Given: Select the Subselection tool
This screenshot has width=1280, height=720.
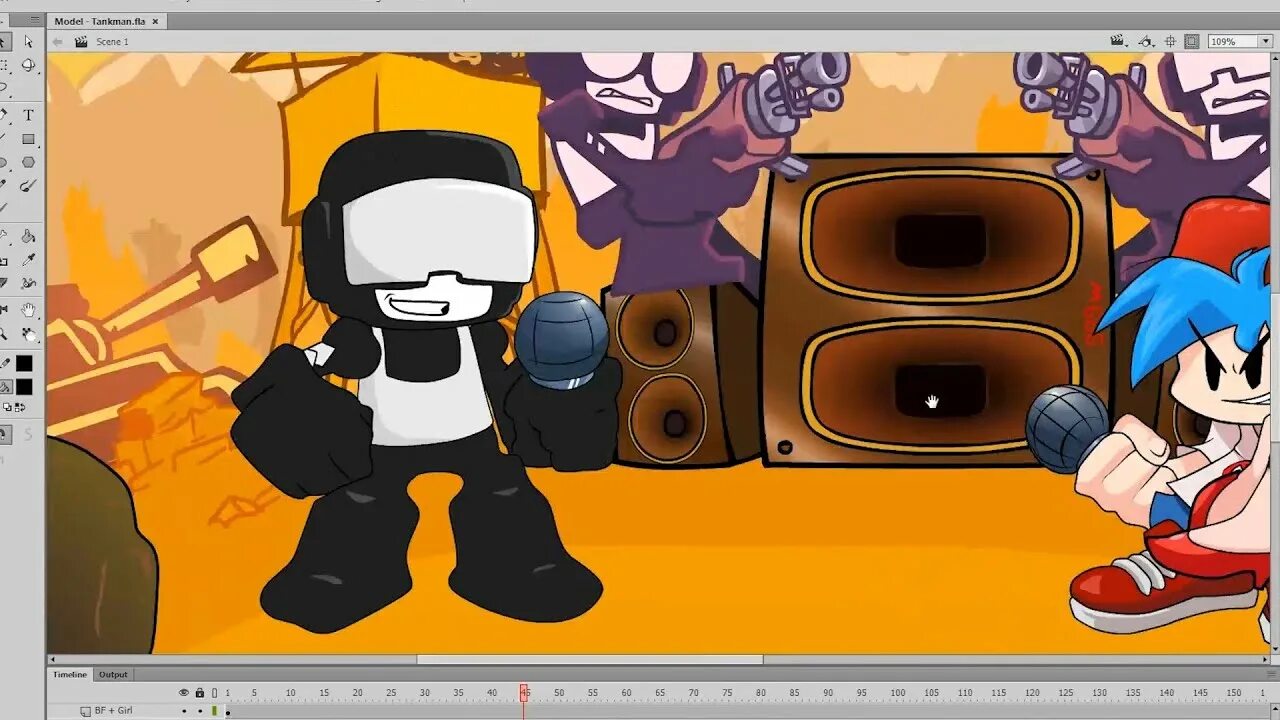Looking at the screenshot, I should point(28,41).
